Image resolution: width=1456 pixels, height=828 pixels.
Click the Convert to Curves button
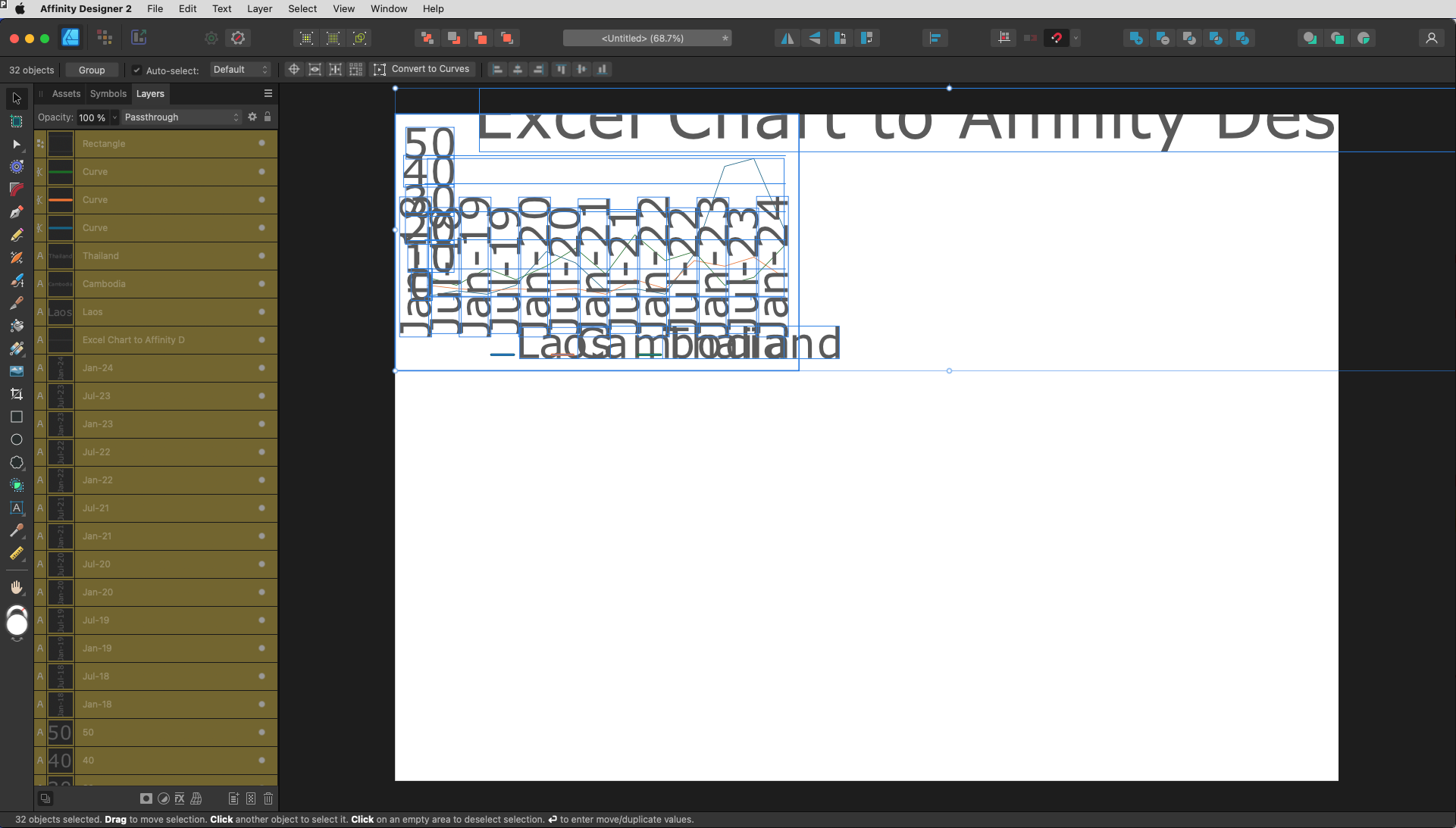click(430, 69)
